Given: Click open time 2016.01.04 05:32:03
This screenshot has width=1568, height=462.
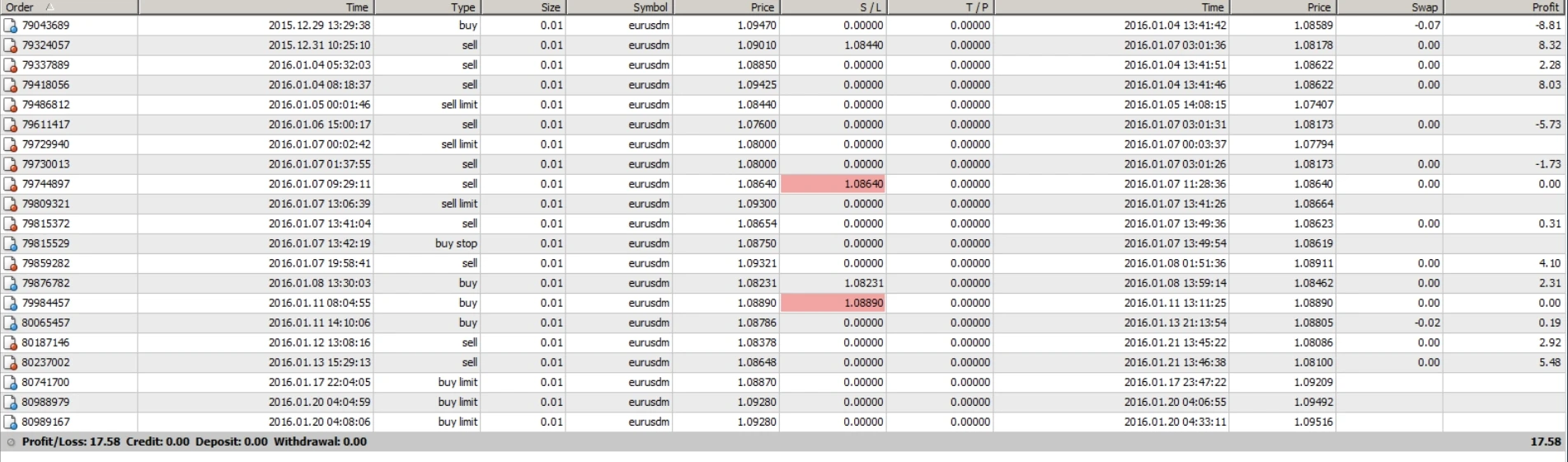Looking at the screenshot, I should click(319, 65).
